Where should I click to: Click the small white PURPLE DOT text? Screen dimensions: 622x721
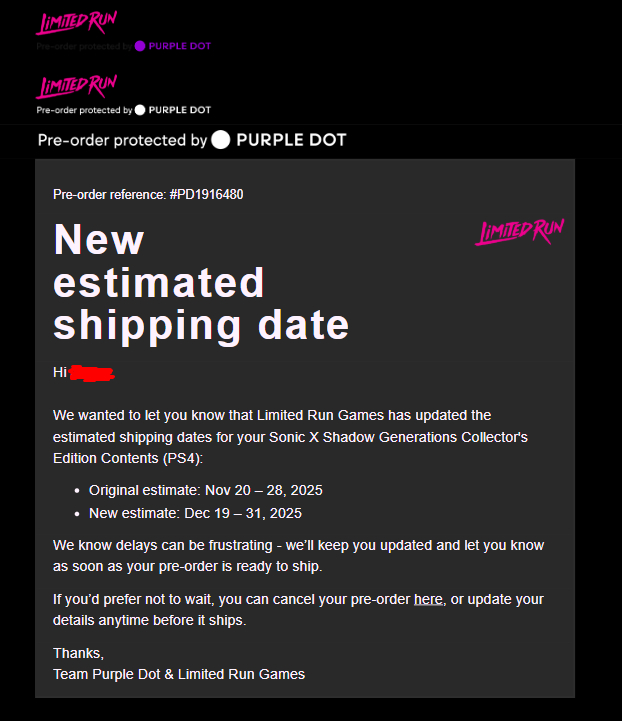pos(180,110)
